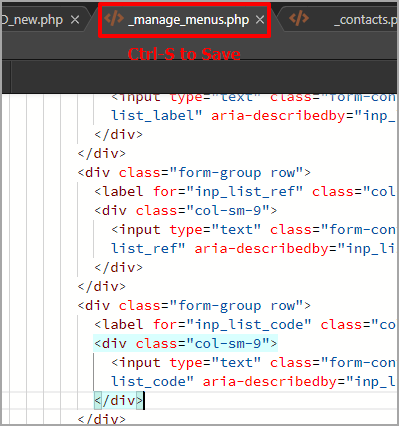Click the input line above list_ref
This screenshot has width=399, height=426.
tap(253, 230)
